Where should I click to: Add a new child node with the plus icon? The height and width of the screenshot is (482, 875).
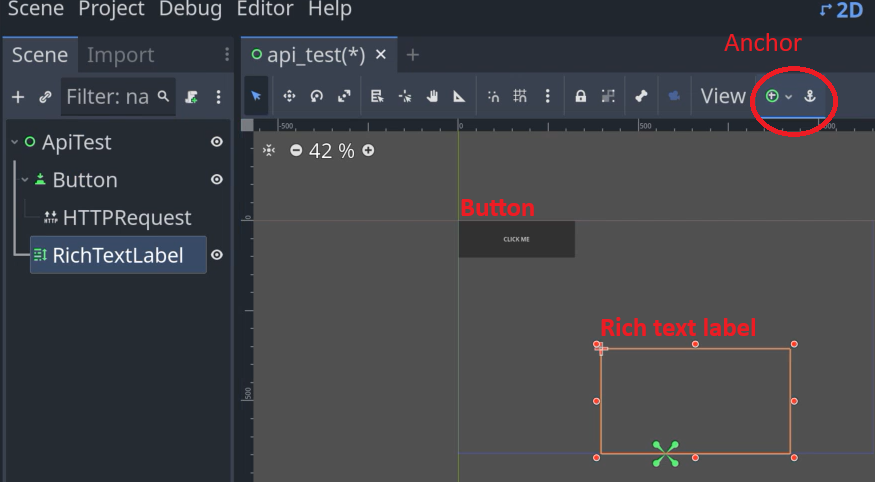click(x=18, y=97)
